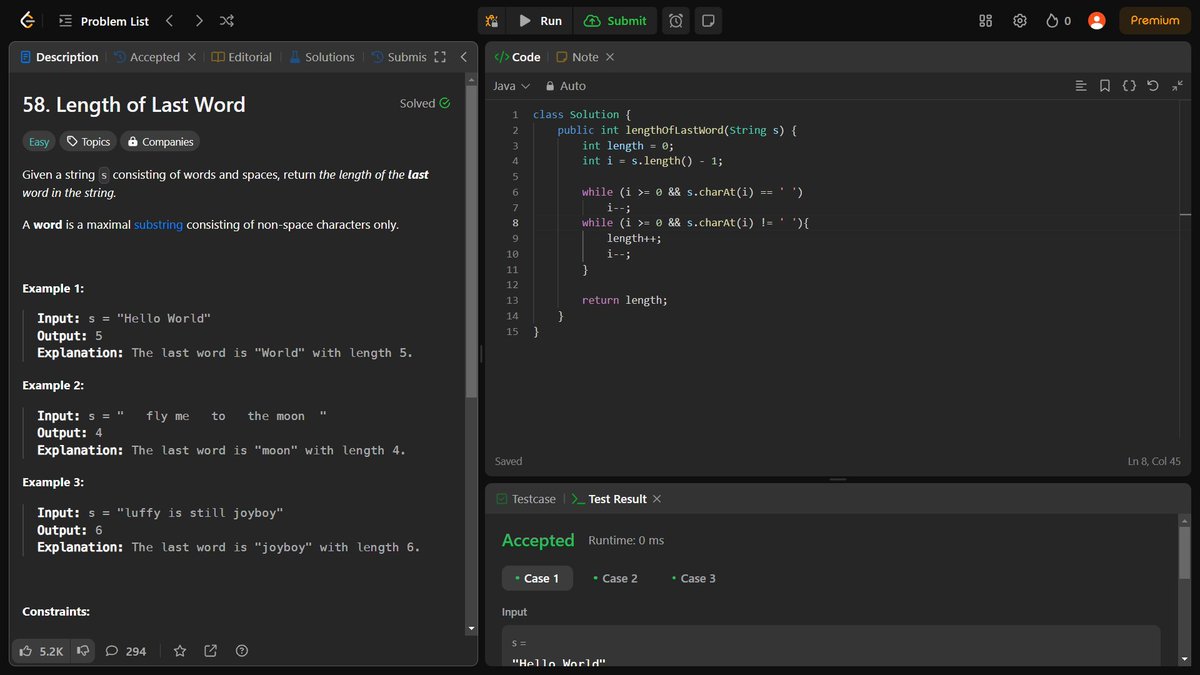The height and width of the screenshot is (675, 1200).
Task: Open the user profile avatar
Action: pyautogui.click(x=1097, y=20)
